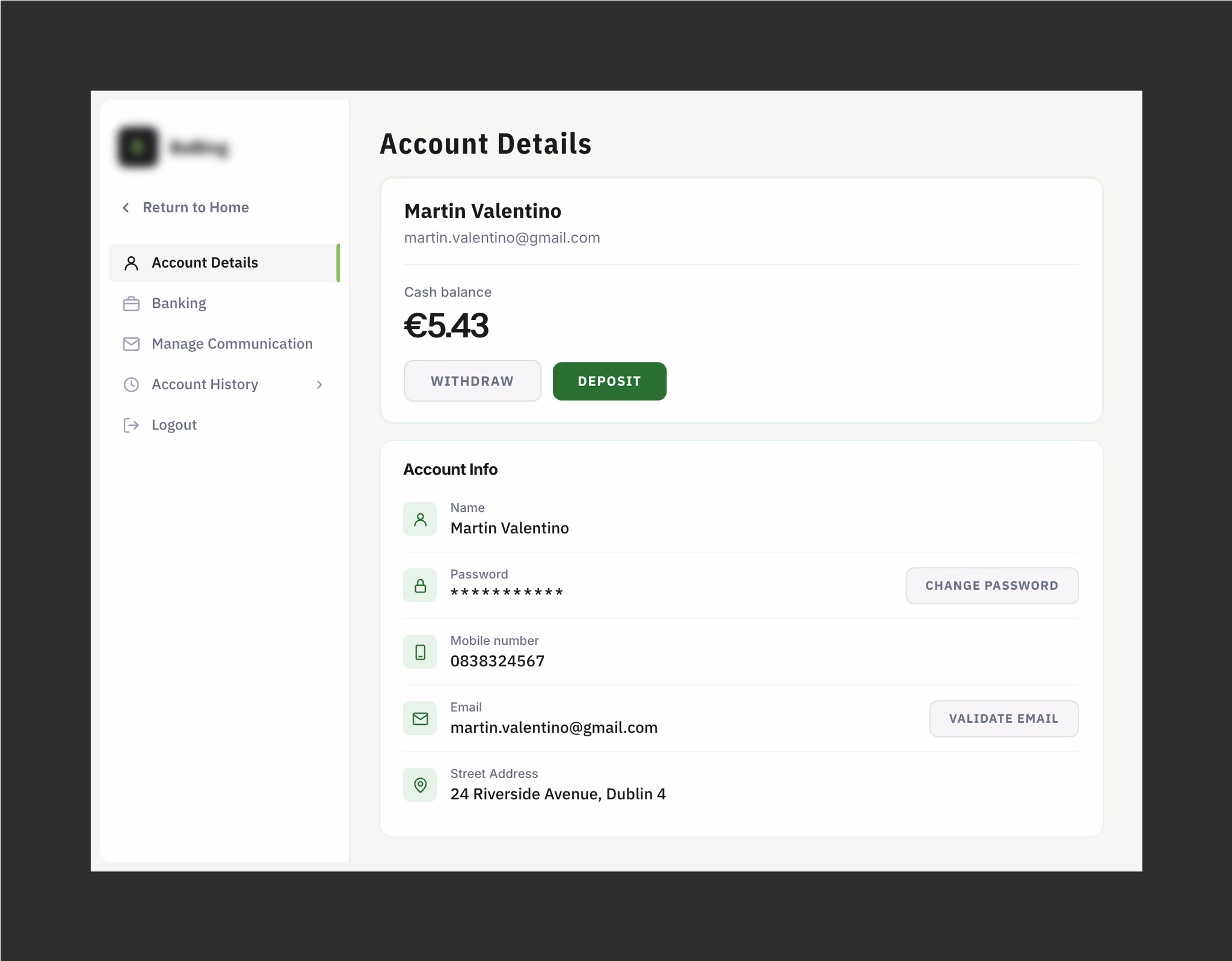
Task: Click the phone icon in Mobile number row
Action: [420, 652]
